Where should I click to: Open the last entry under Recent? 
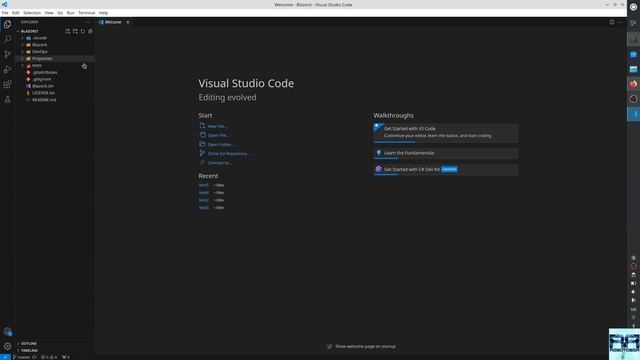point(203,208)
